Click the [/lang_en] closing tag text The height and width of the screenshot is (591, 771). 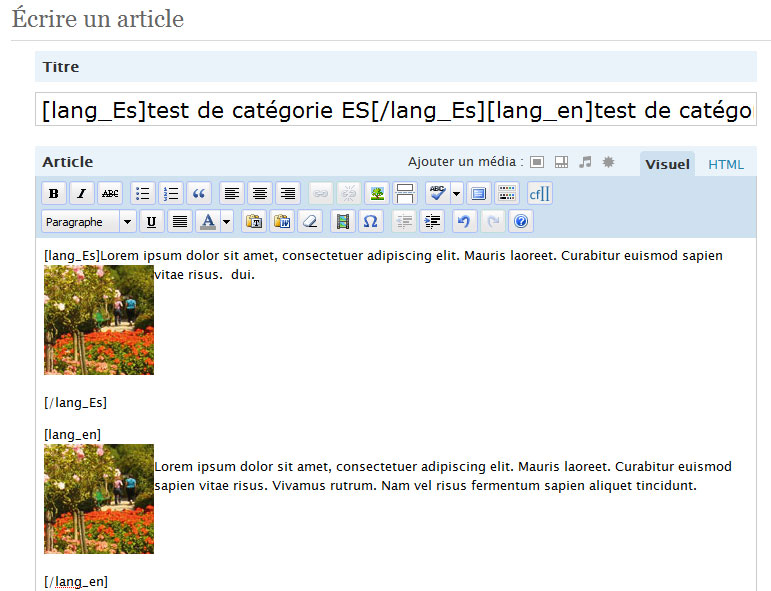click(76, 582)
